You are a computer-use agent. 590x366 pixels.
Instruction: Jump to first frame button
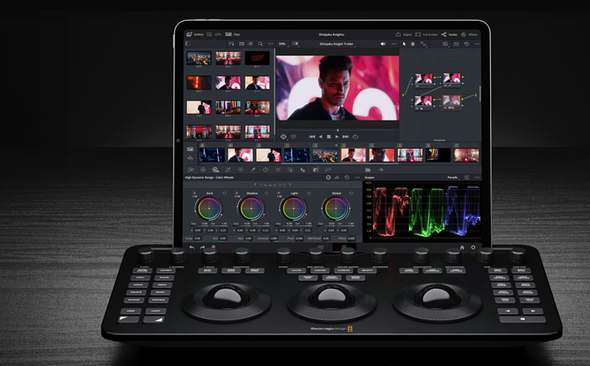[x=312, y=137]
